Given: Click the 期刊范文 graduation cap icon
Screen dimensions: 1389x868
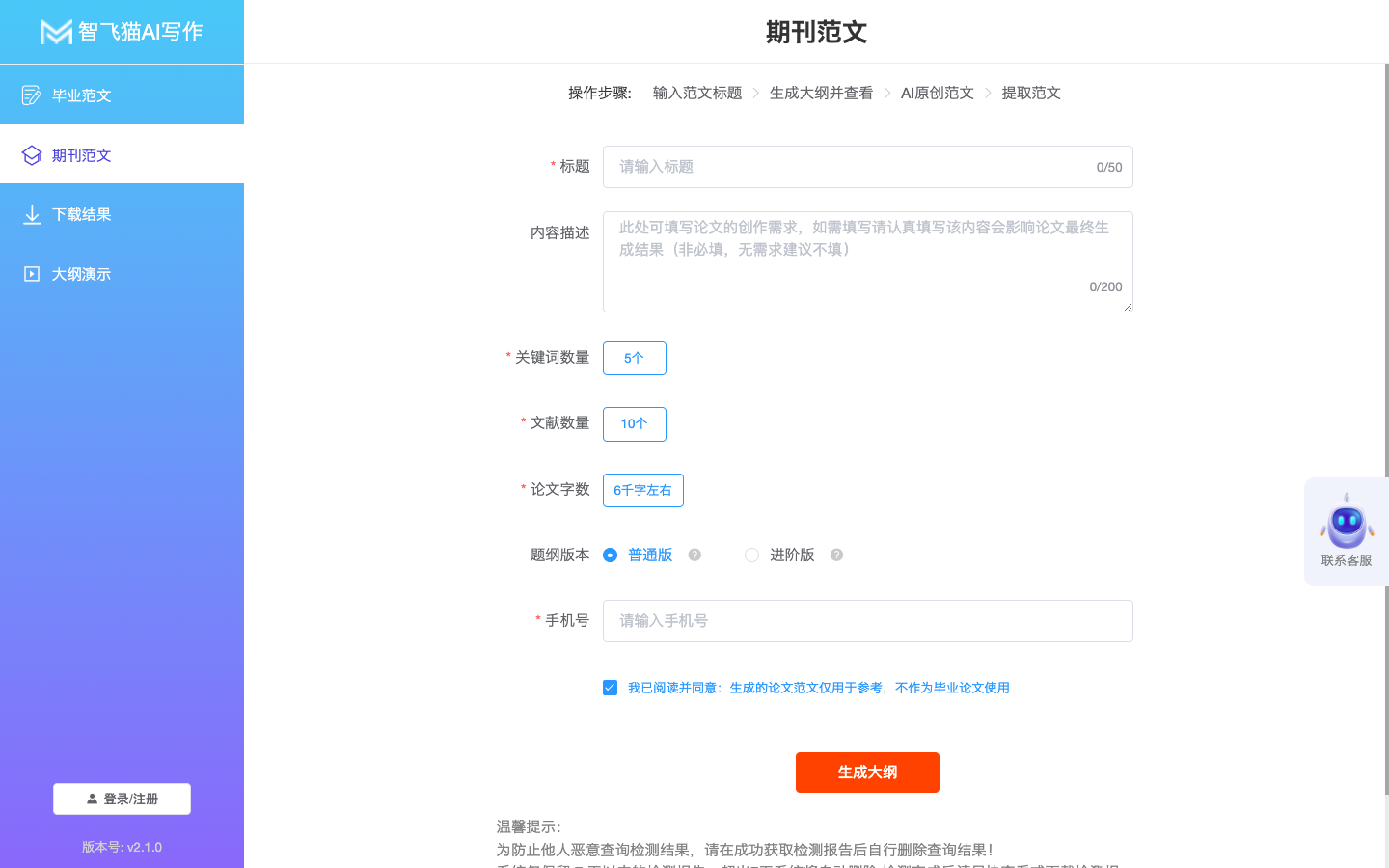Looking at the screenshot, I should tap(32, 155).
